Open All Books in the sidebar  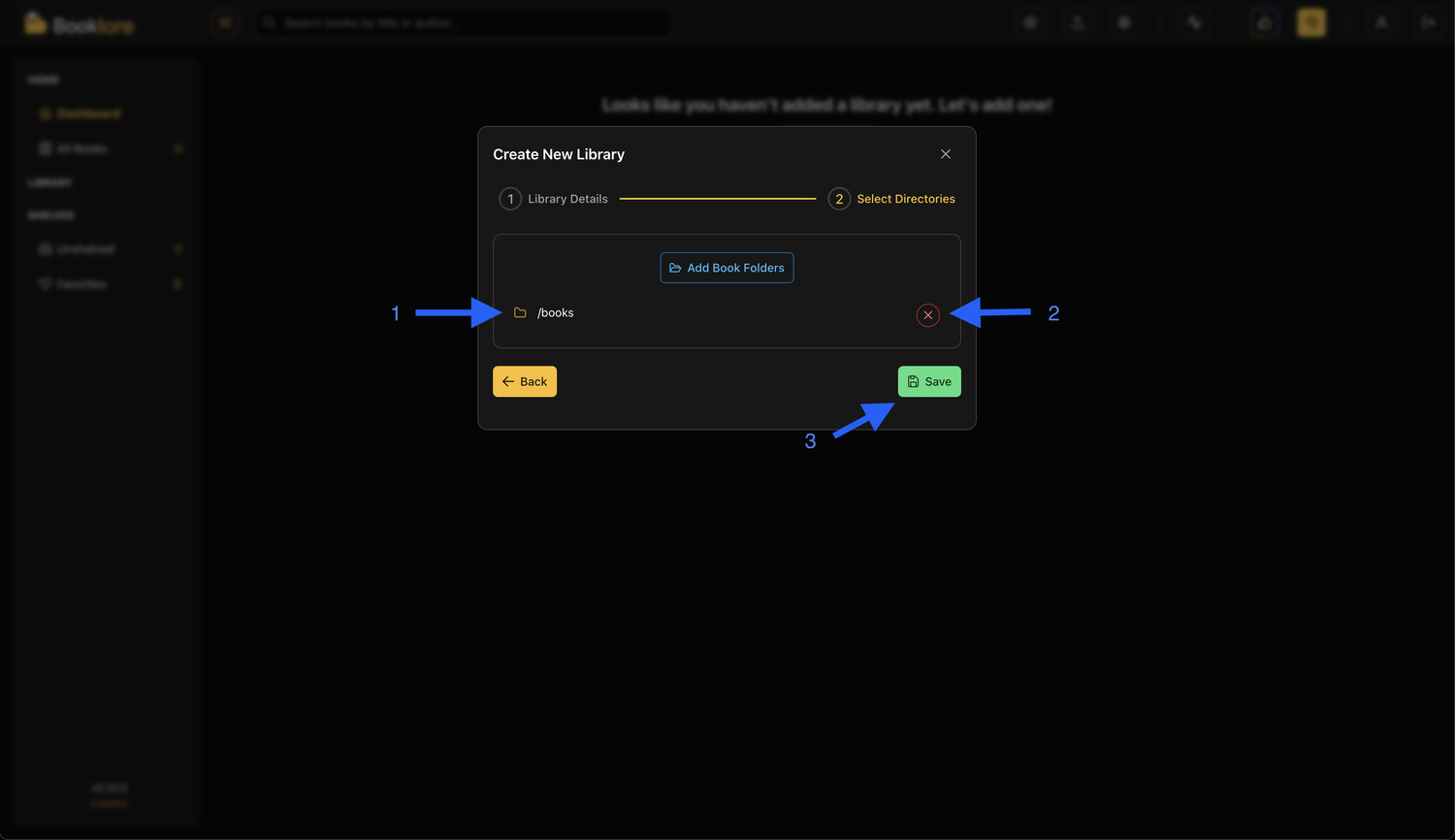81,148
